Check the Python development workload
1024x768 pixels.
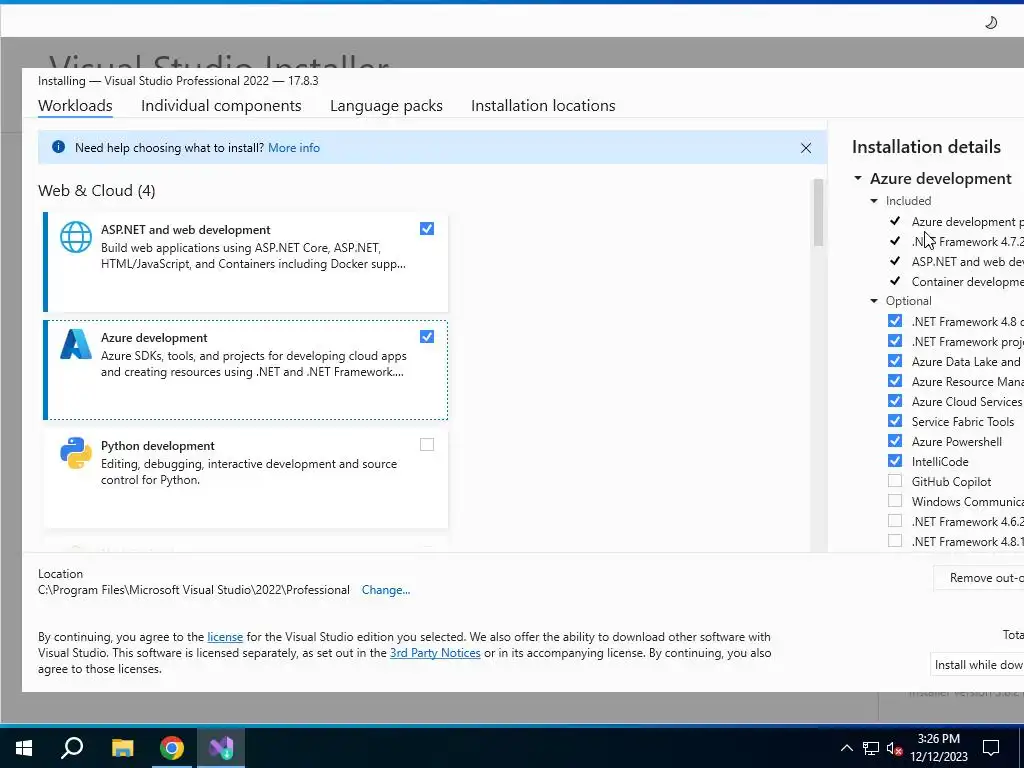[x=426, y=445]
